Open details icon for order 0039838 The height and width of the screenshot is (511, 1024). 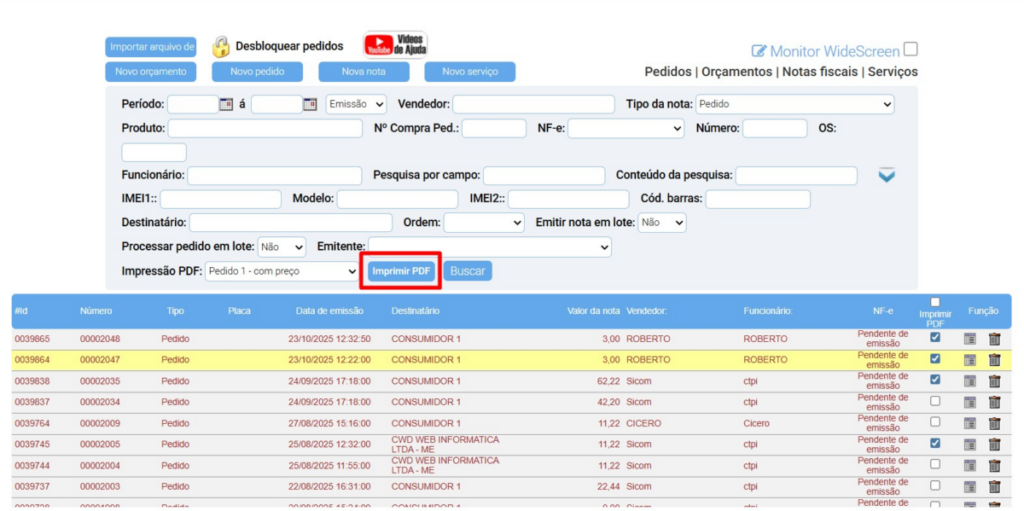970,381
